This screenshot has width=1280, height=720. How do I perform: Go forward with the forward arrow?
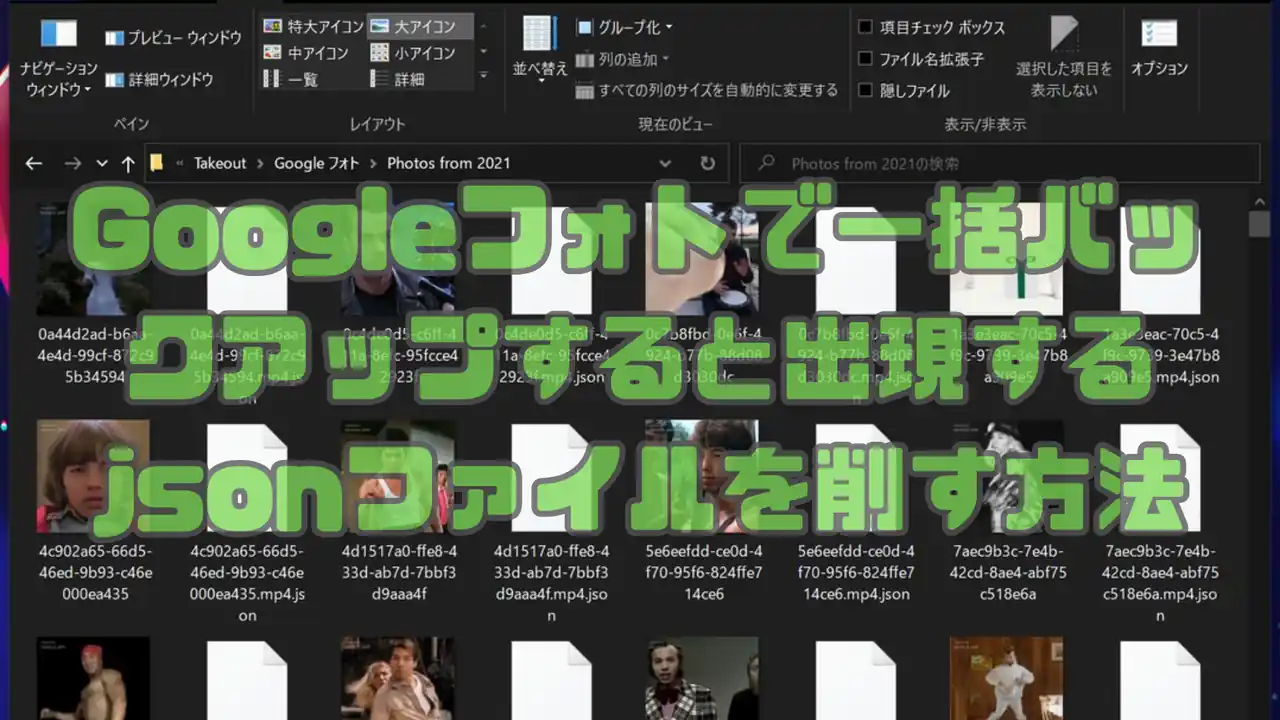pyautogui.click(x=72, y=163)
